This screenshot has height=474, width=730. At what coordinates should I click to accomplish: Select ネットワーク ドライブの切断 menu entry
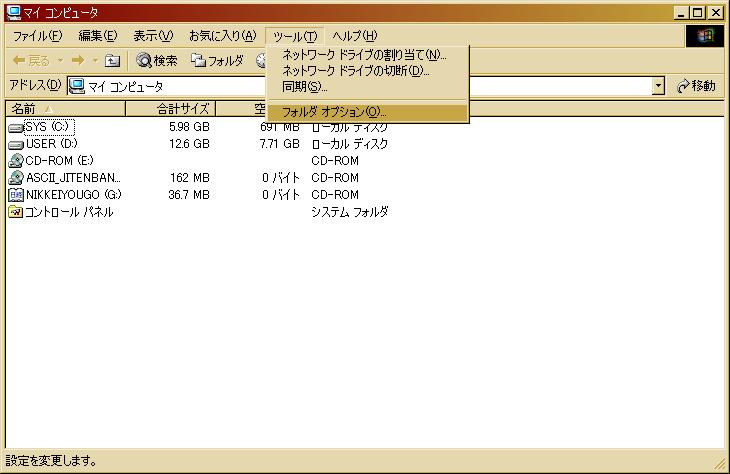pyautogui.click(x=355, y=71)
